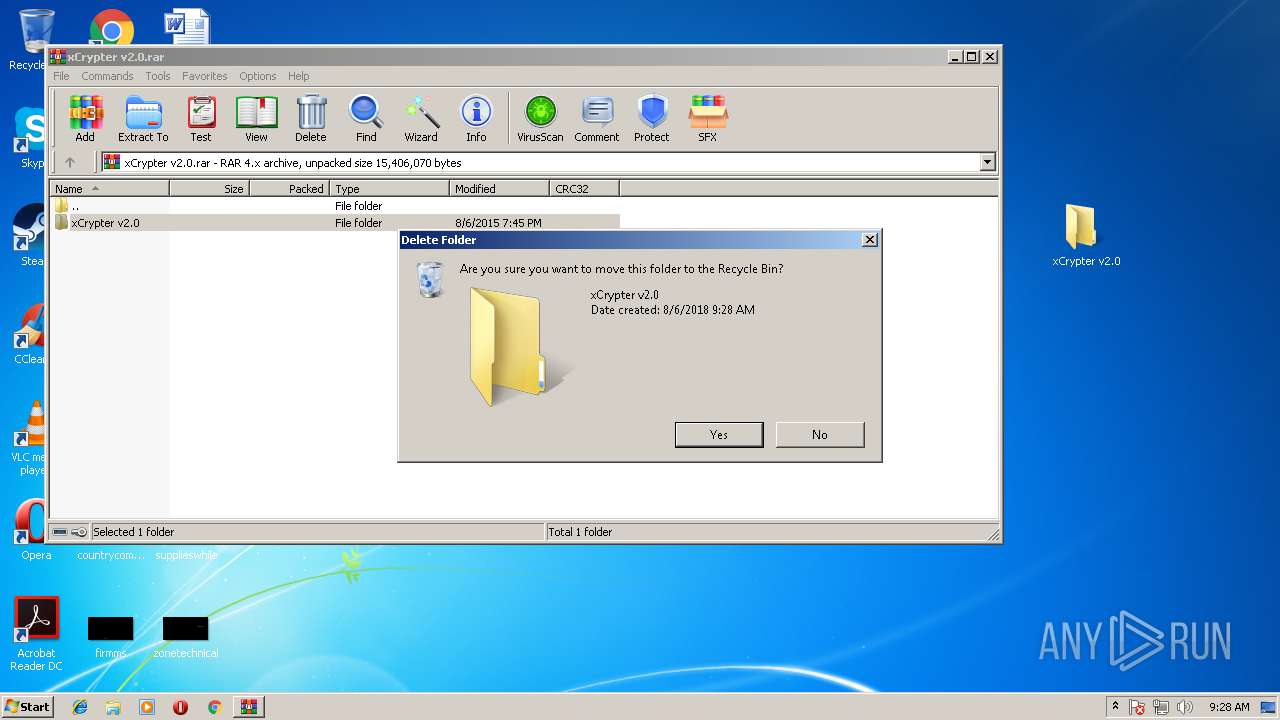Select the firmms desktop file
This screenshot has width=1280, height=720.
click(110, 638)
